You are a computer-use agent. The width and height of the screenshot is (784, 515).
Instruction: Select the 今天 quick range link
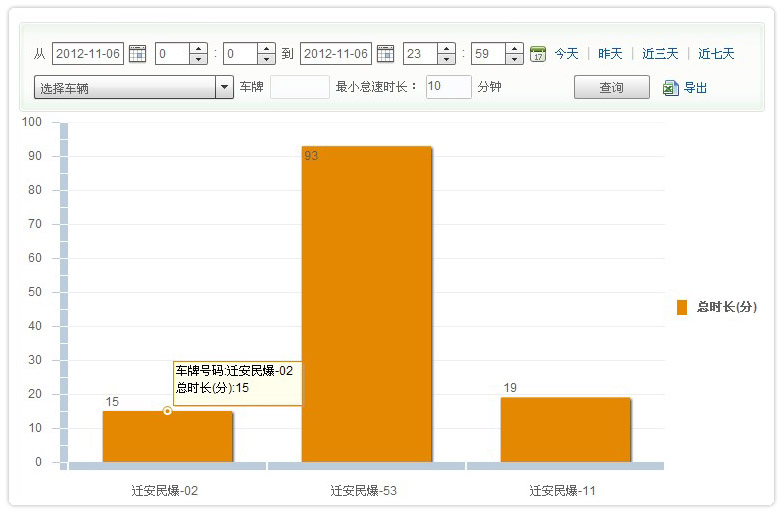(x=566, y=54)
